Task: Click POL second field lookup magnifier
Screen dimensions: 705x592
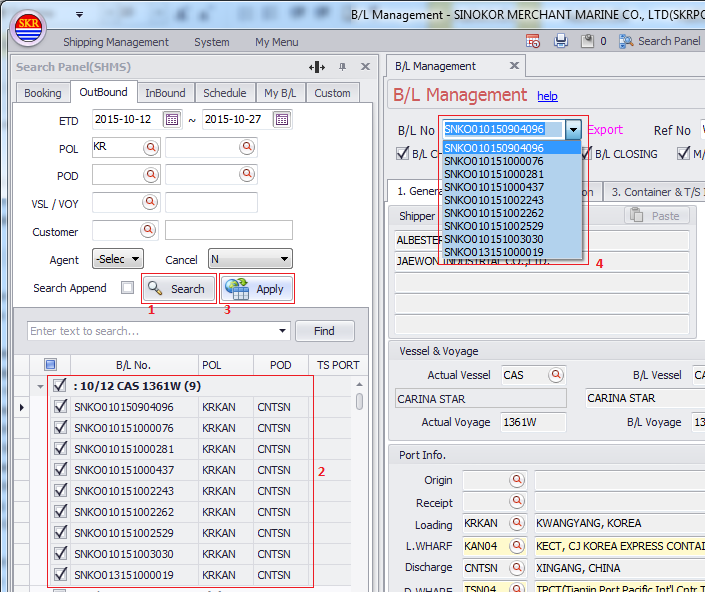Action: coord(247,147)
